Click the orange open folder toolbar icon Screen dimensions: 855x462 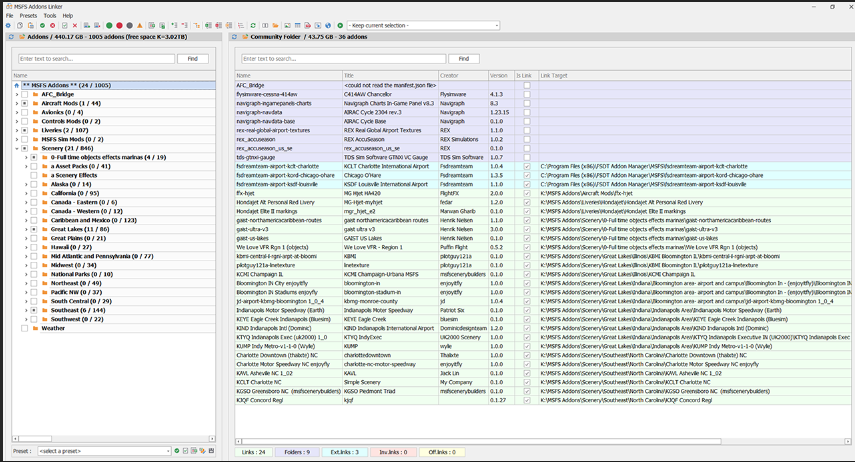[275, 26]
